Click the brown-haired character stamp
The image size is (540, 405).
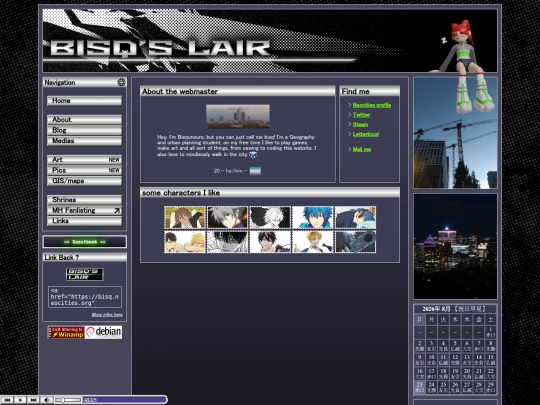185,217
